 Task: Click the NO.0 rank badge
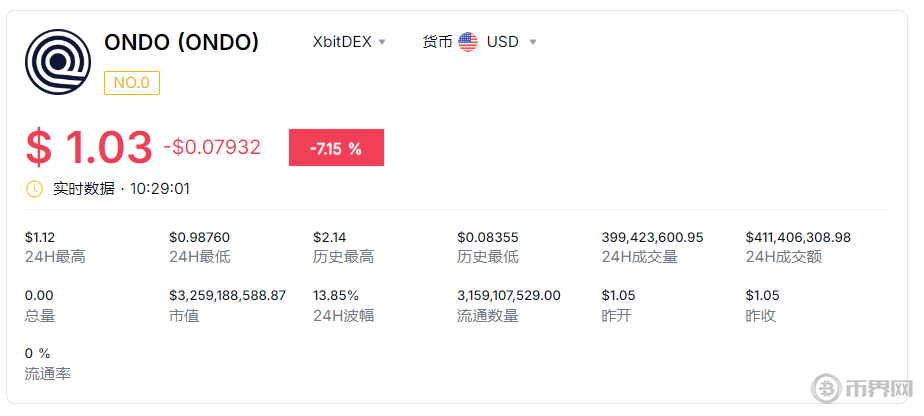(131, 83)
